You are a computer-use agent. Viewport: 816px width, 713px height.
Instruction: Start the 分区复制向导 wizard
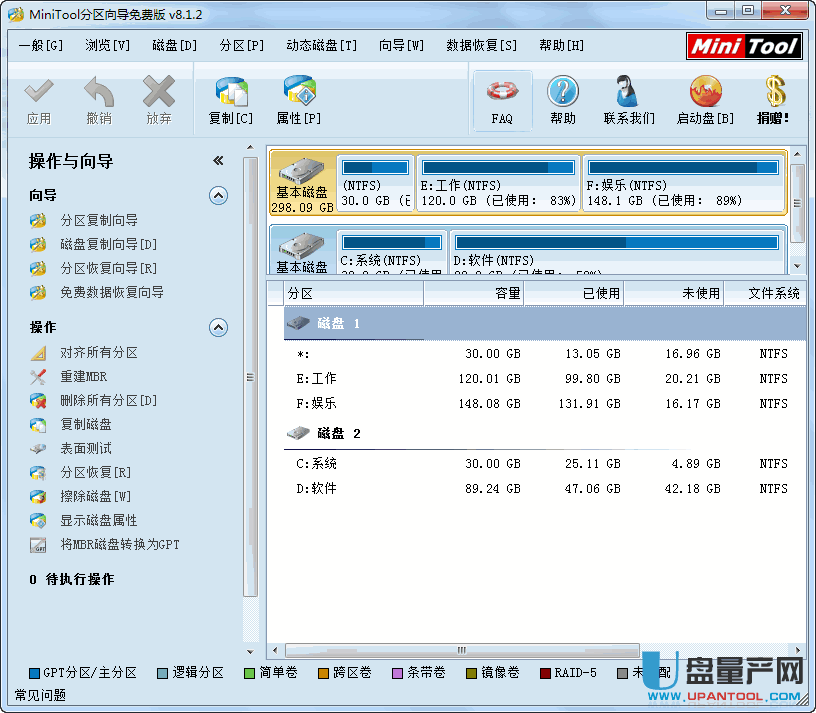[98, 220]
